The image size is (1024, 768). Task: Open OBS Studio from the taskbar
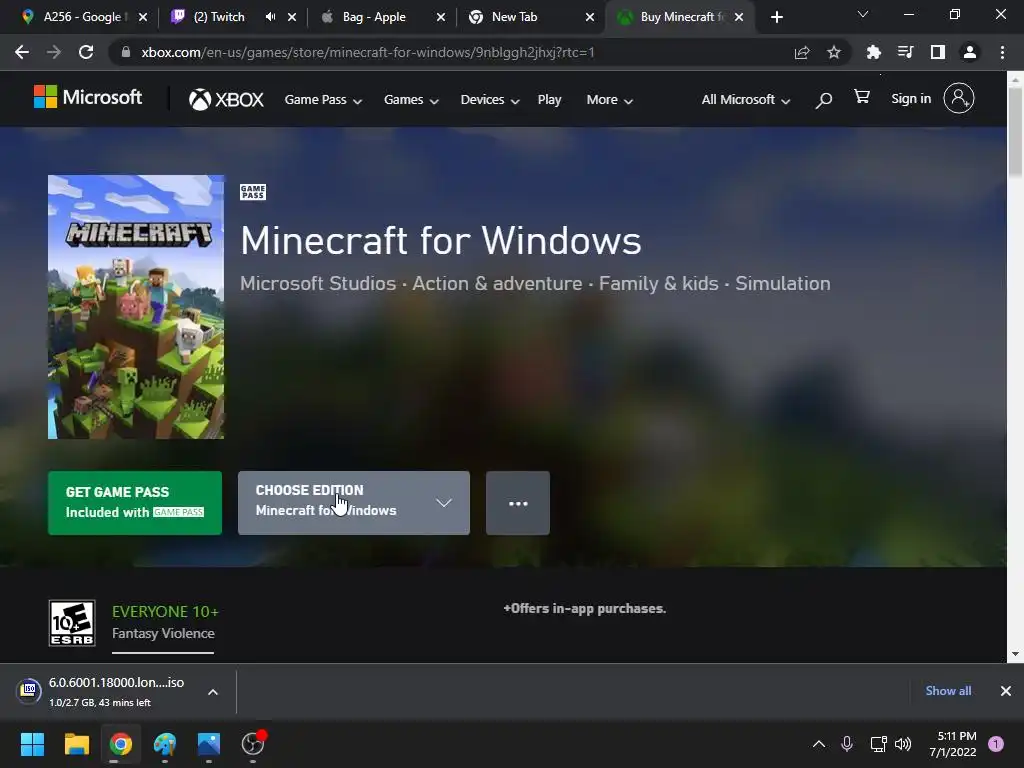[253, 744]
